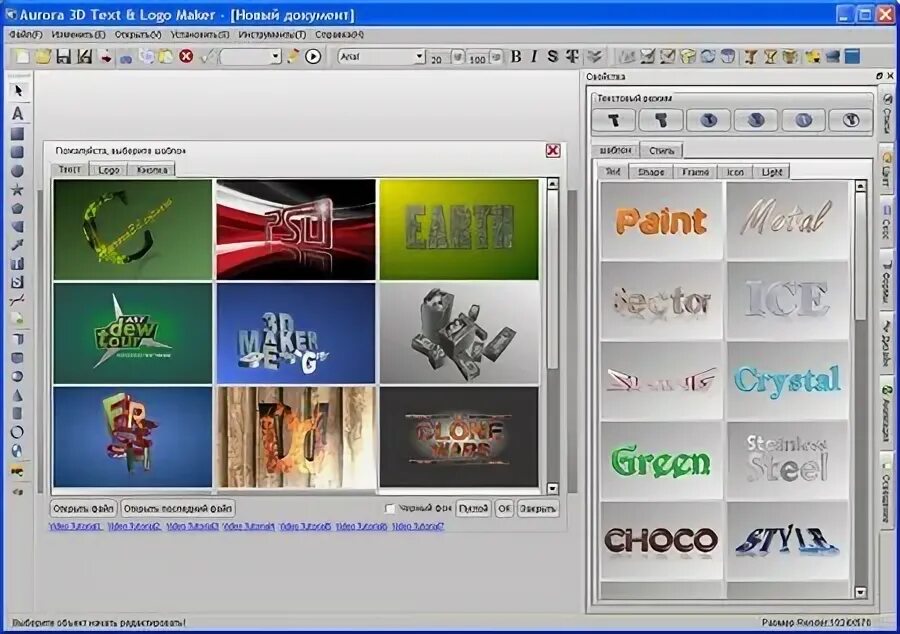Apply the Stainless Steel text style

pyautogui.click(x=788, y=461)
